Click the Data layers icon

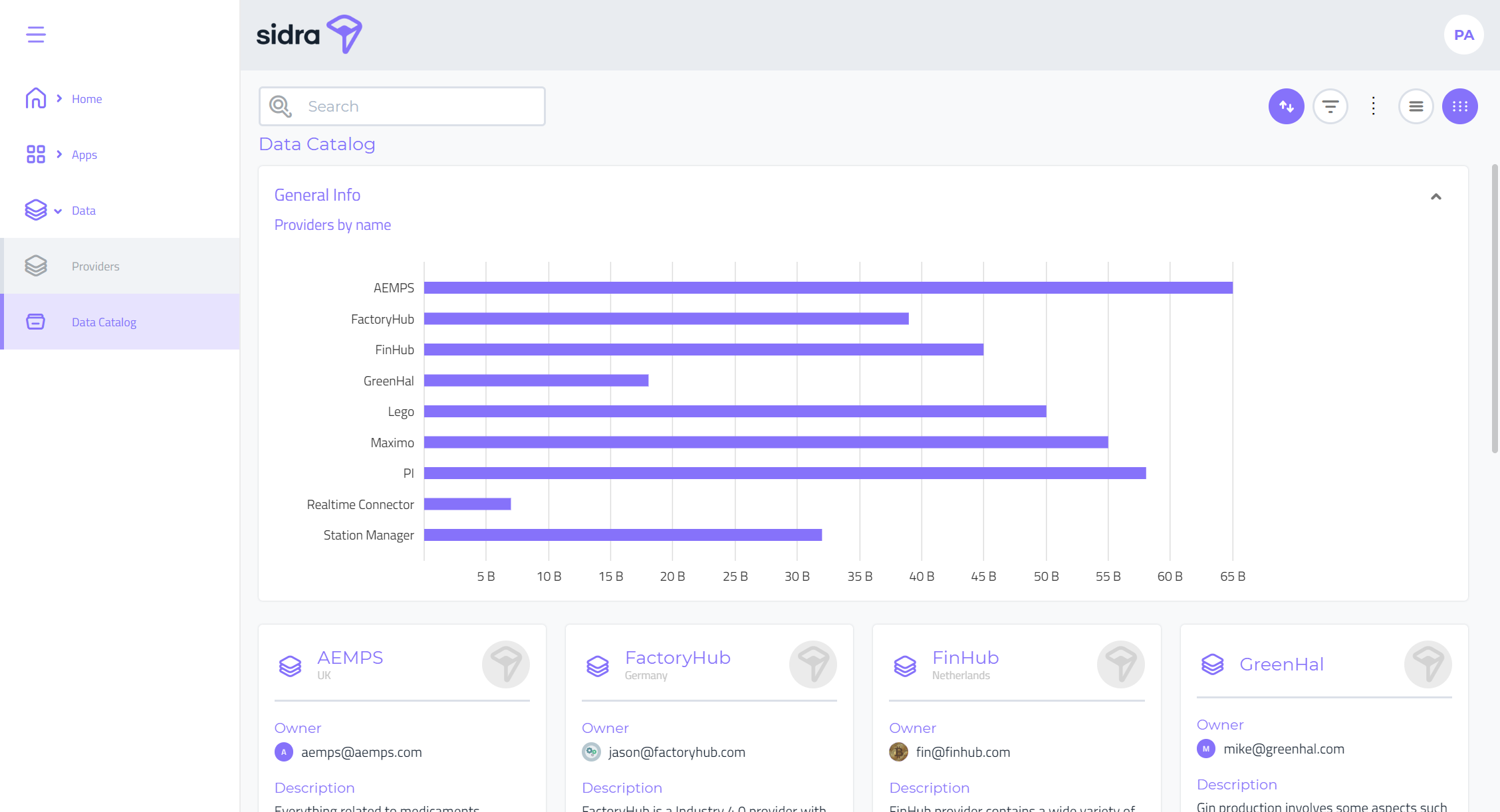coord(36,210)
